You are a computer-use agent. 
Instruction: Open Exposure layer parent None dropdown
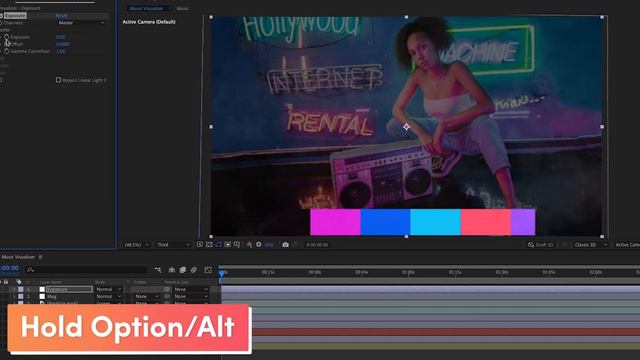pos(191,289)
